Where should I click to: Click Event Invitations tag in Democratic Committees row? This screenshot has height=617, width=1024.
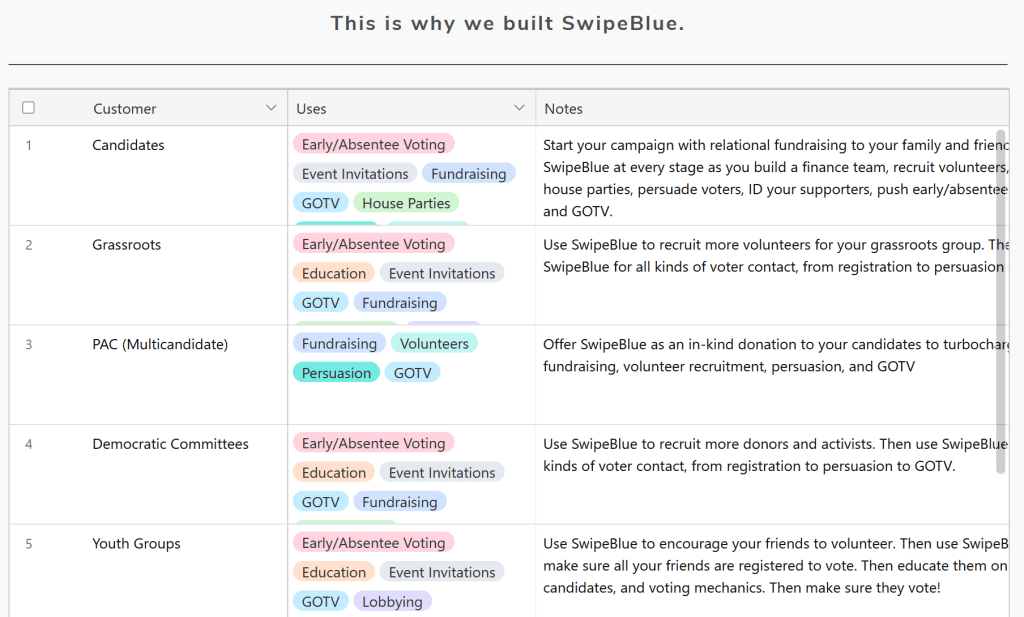click(442, 473)
